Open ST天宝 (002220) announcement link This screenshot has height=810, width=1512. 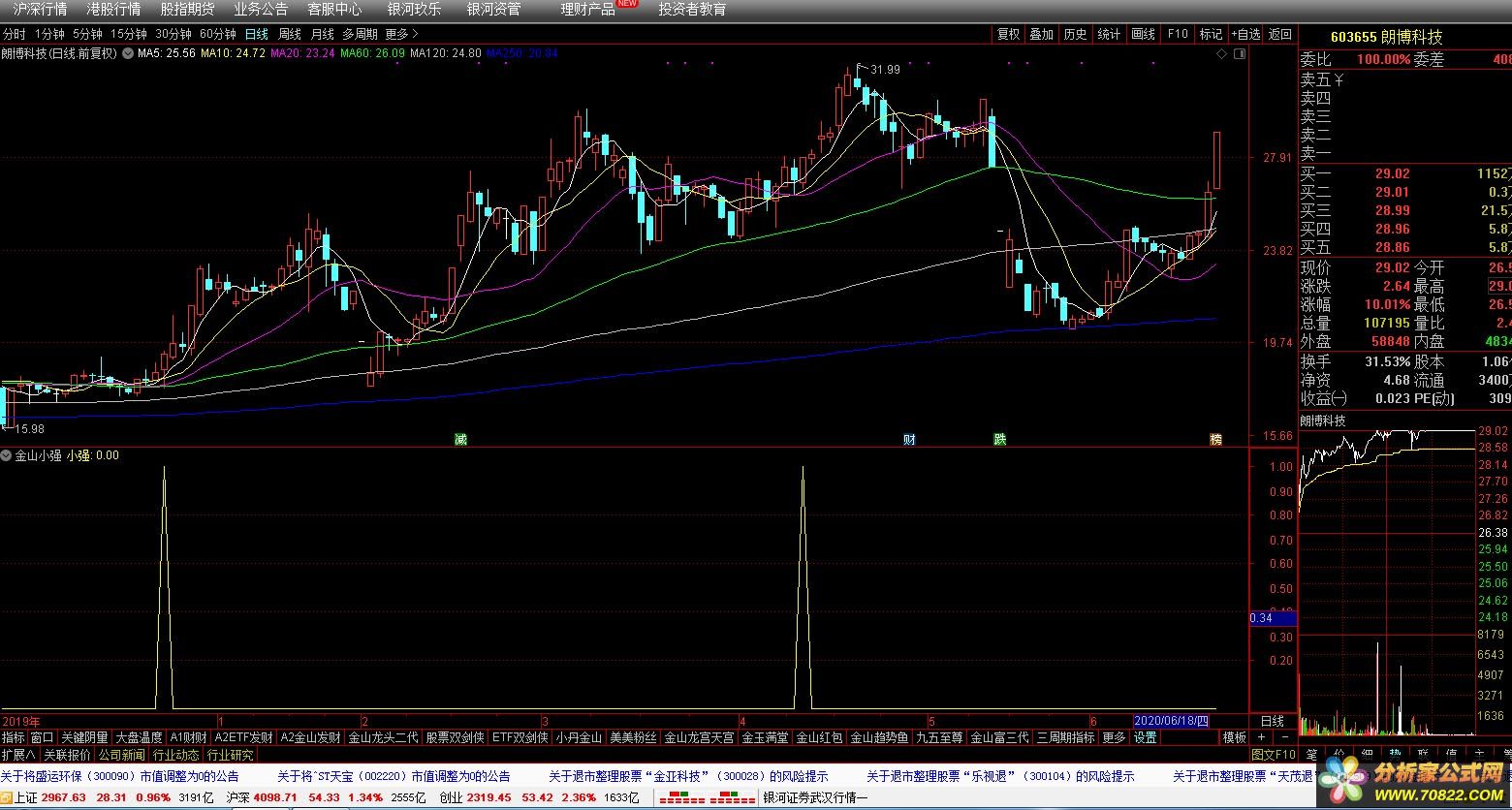pyautogui.click(x=394, y=776)
